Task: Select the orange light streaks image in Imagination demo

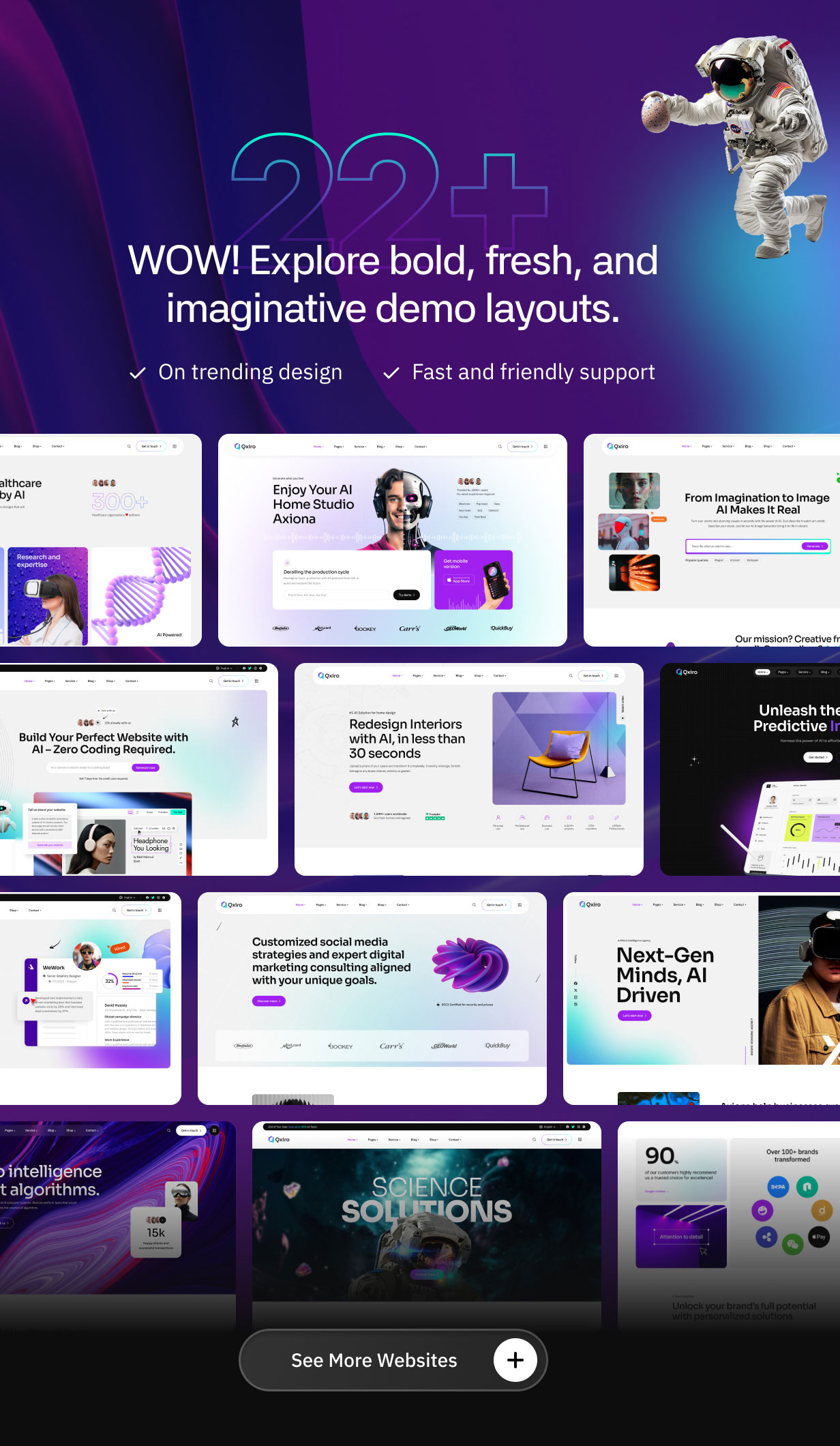Action: [x=634, y=573]
